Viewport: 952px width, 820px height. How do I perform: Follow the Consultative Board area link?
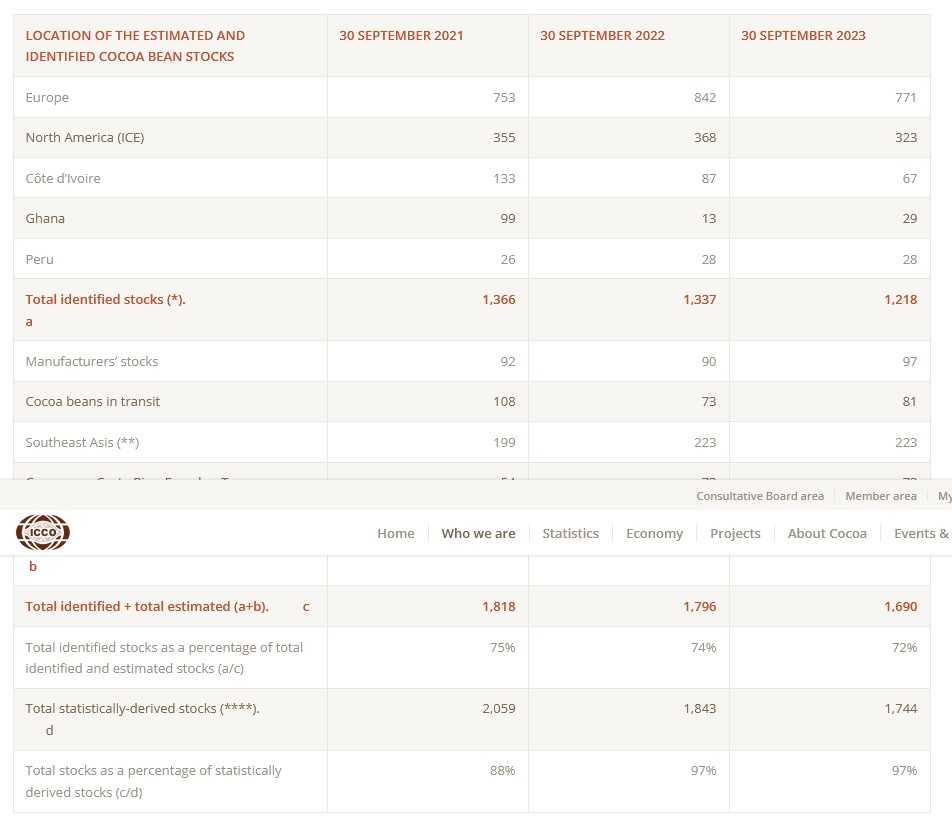[x=760, y=496]
